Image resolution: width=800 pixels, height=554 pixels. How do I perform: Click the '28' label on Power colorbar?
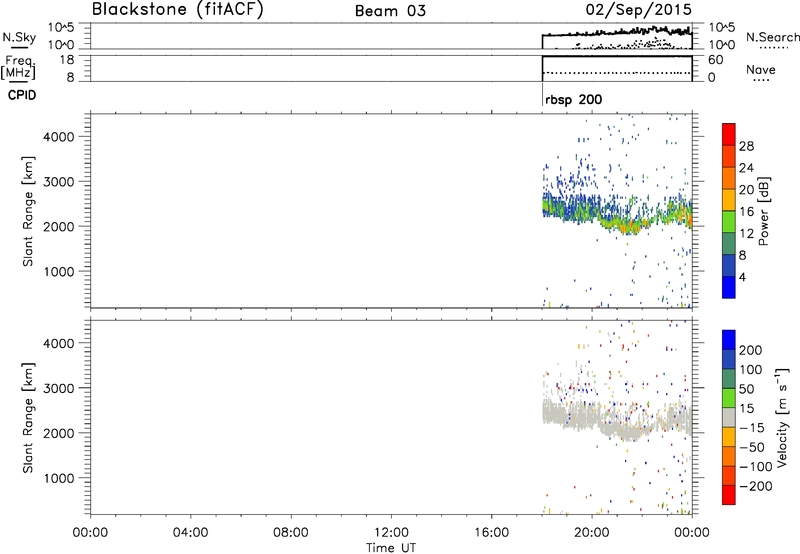coord(746,146)
